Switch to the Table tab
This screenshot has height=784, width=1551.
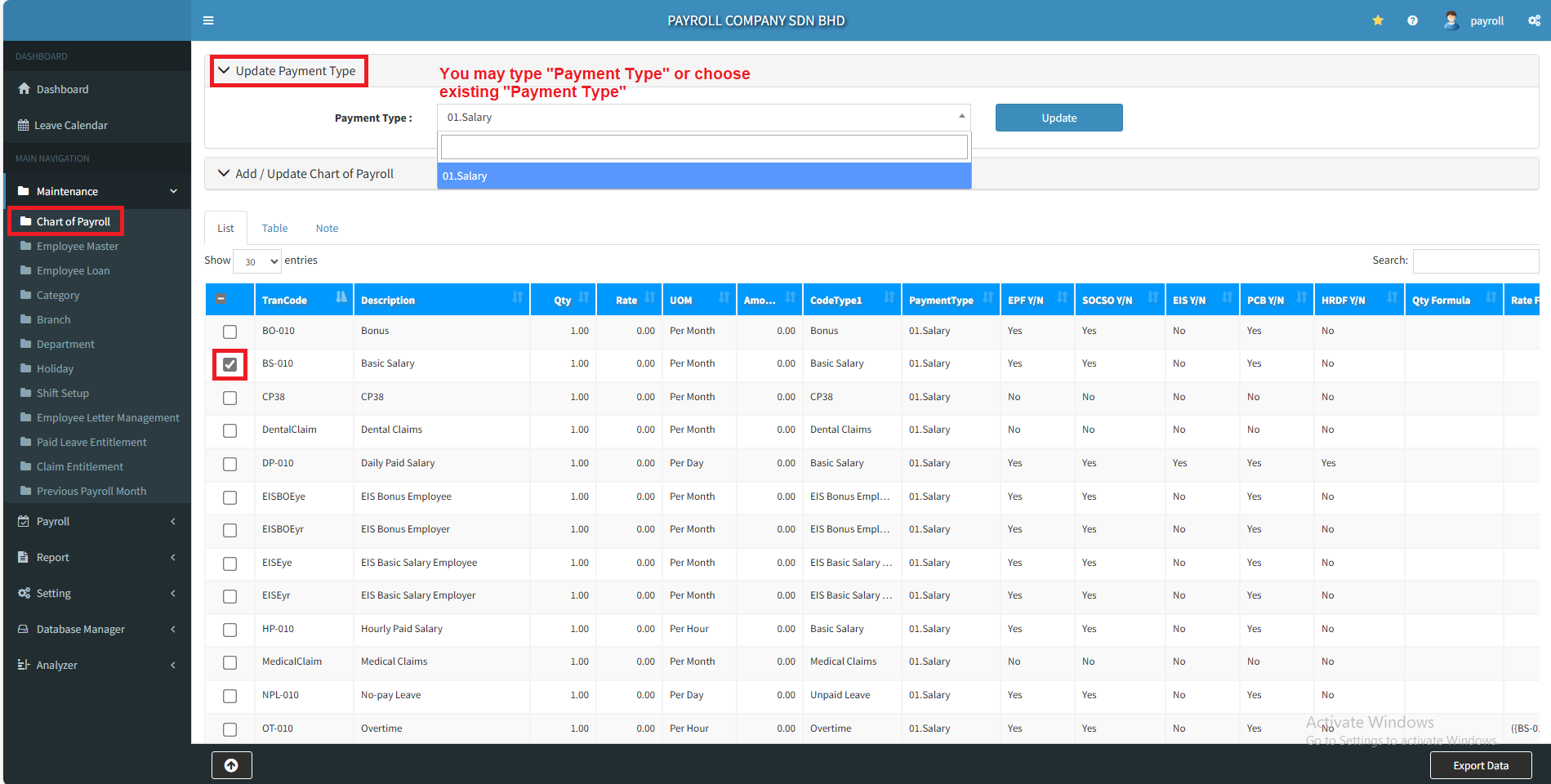pyautogui.click(x=274, y=229)
